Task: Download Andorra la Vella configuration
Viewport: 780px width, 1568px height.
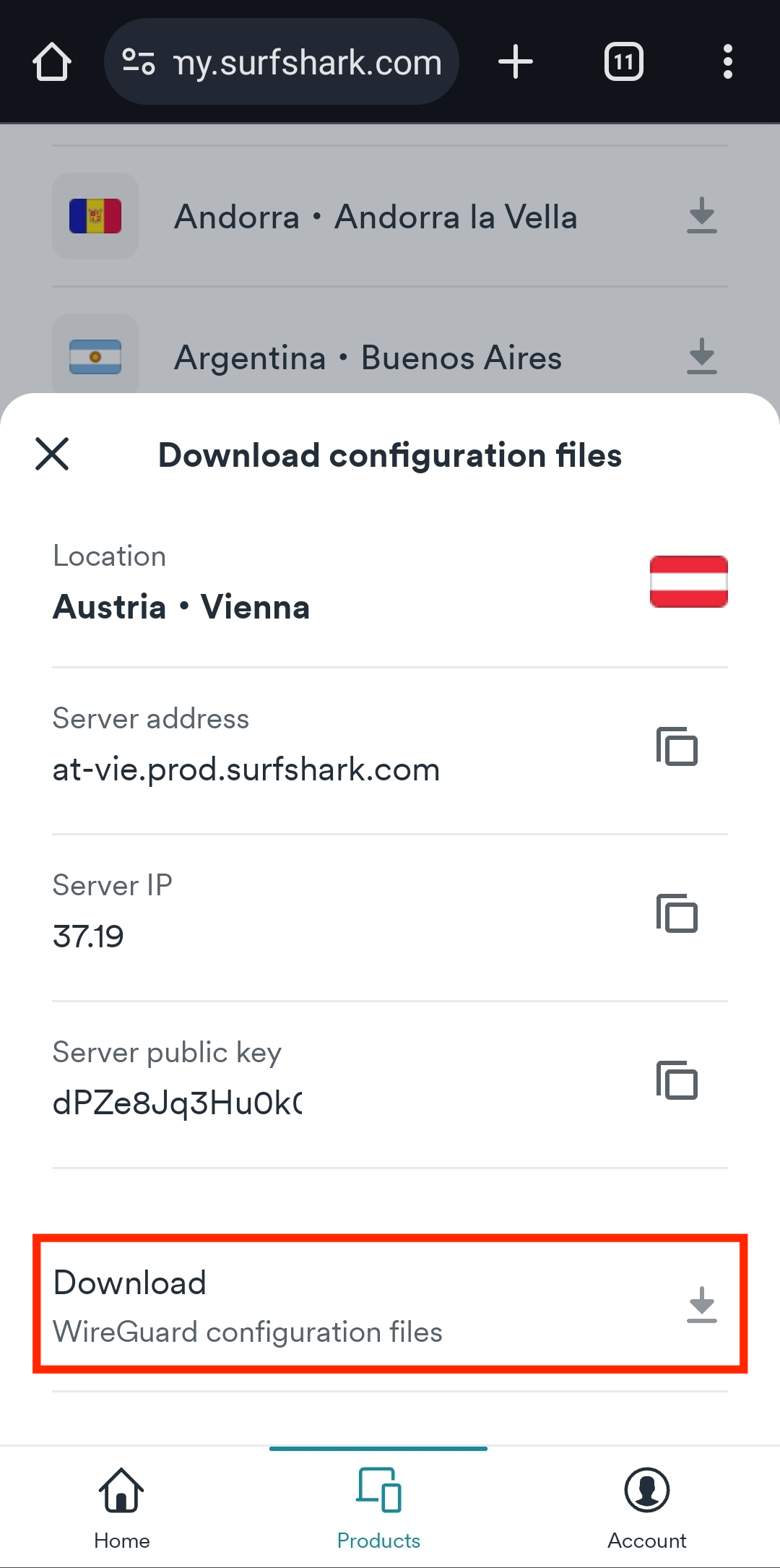Action: pos(701,216)
